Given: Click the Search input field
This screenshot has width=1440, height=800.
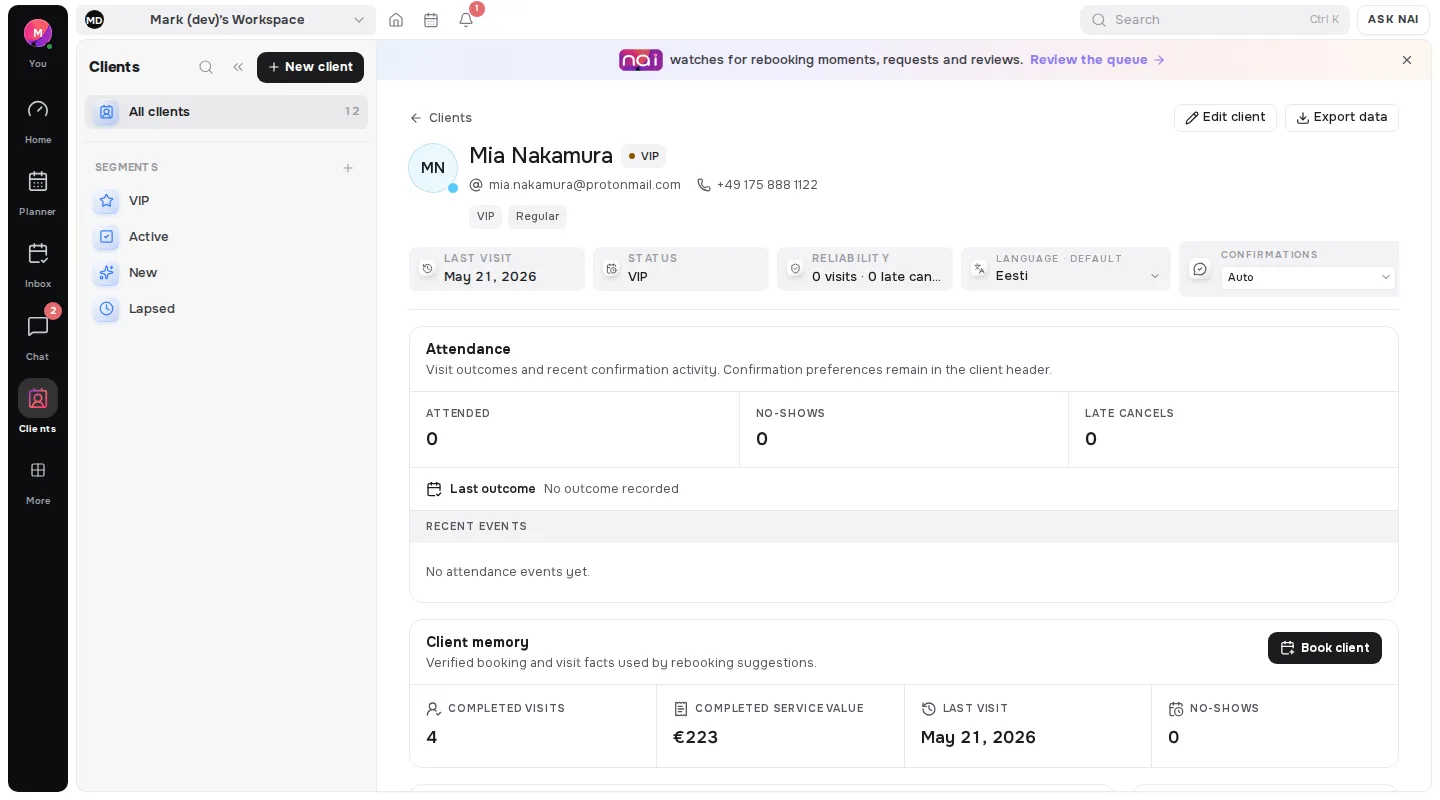Looking at the screenshot, I should coord(1215,20).
